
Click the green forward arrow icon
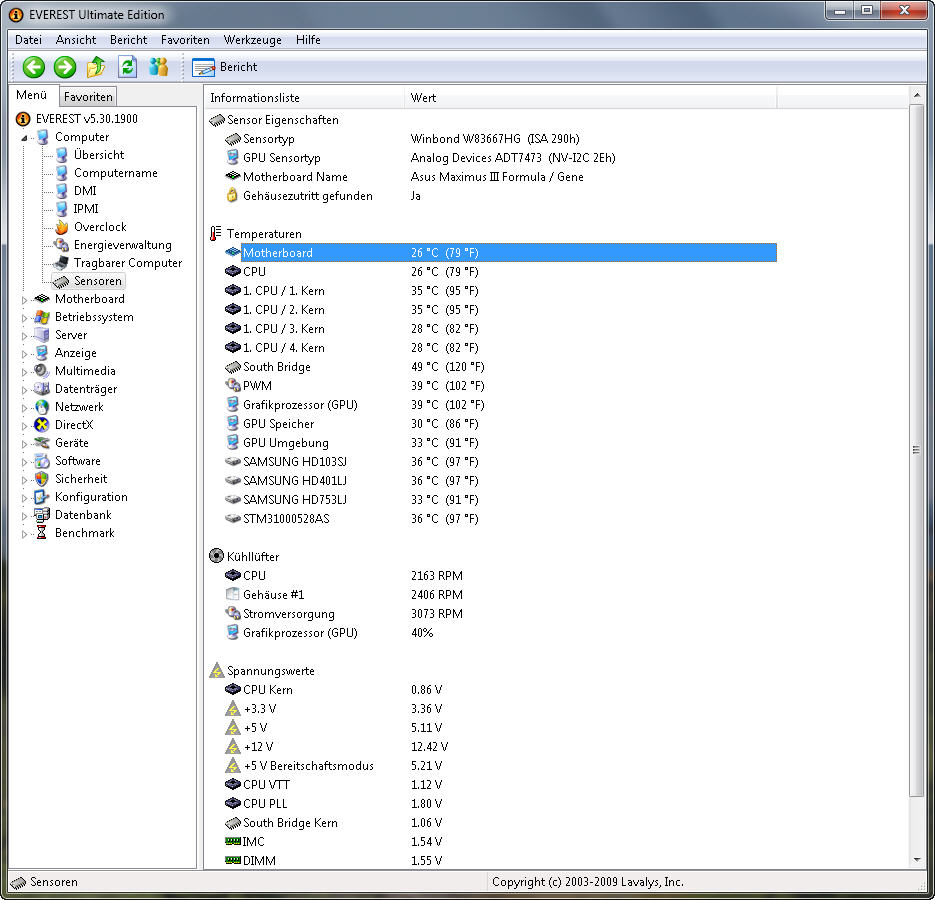(x=65, y=67)
